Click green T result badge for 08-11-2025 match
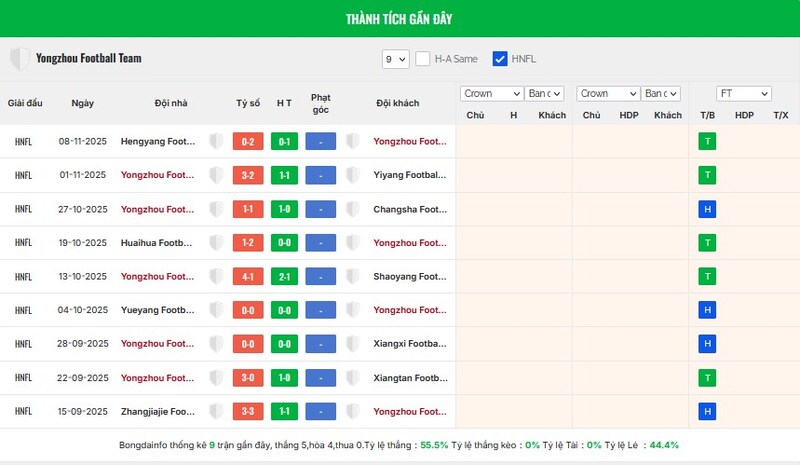The image size is (800, 465). pos(707,142)
